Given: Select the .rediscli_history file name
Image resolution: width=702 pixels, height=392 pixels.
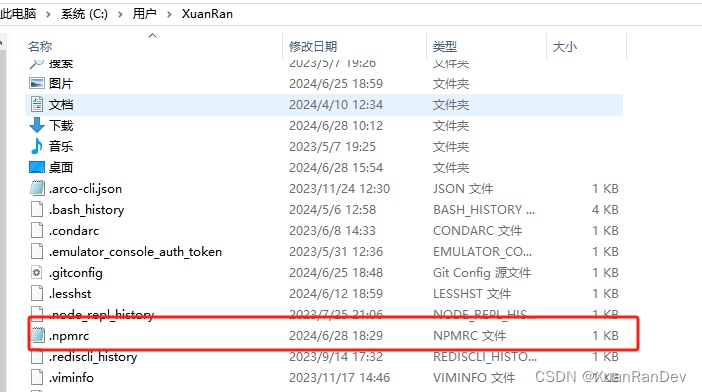Looking at the screenshot, I should tap(93, 357).
